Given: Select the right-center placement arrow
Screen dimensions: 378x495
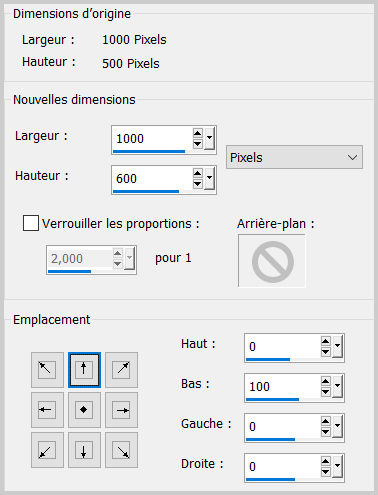Looking at the screenshot, I should click(x=121, y=410).
